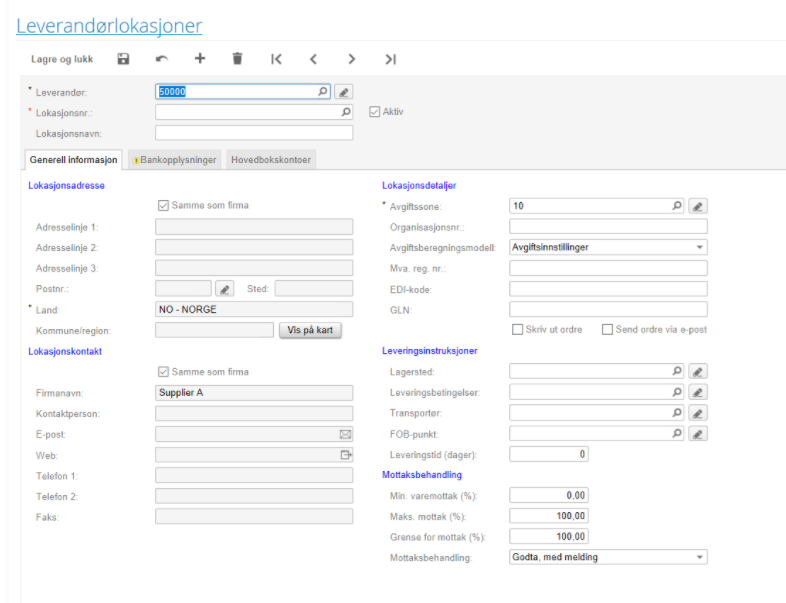Click pencil edit icon next to Leverandør
This screenshot has width=786, height=603.
click(x=343, y=92)
